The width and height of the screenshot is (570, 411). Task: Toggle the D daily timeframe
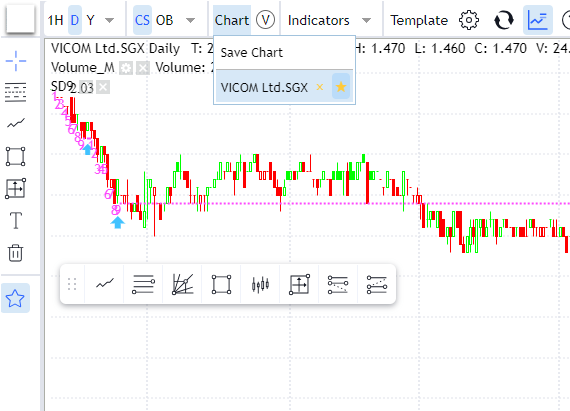pos(75,20)
